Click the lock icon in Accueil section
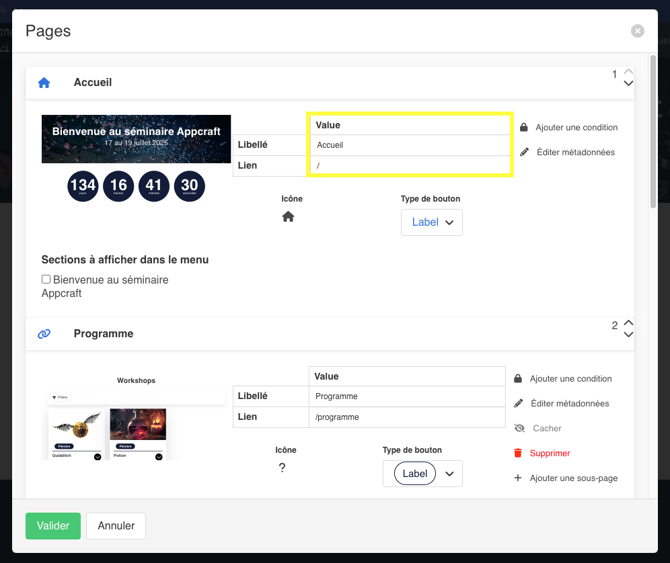Viewport: 670px width, 563px height. [524, 128]
